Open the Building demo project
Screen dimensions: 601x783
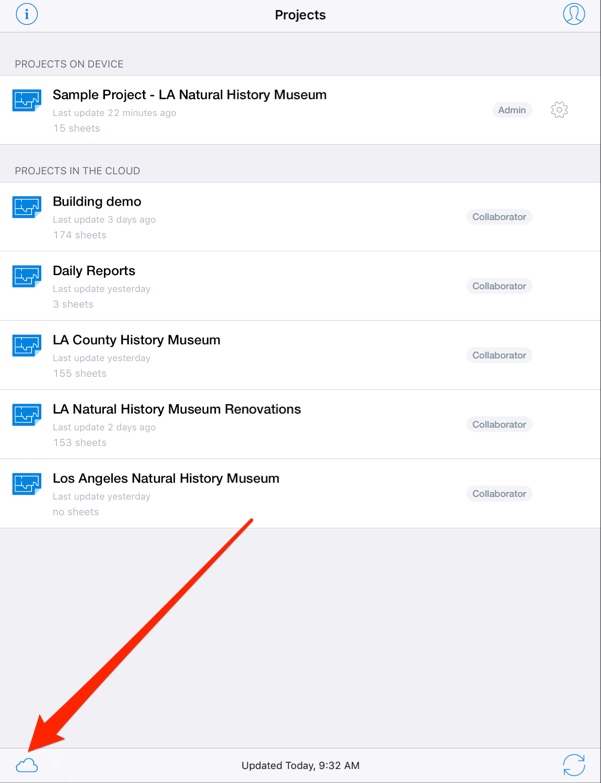pos(300,217)
